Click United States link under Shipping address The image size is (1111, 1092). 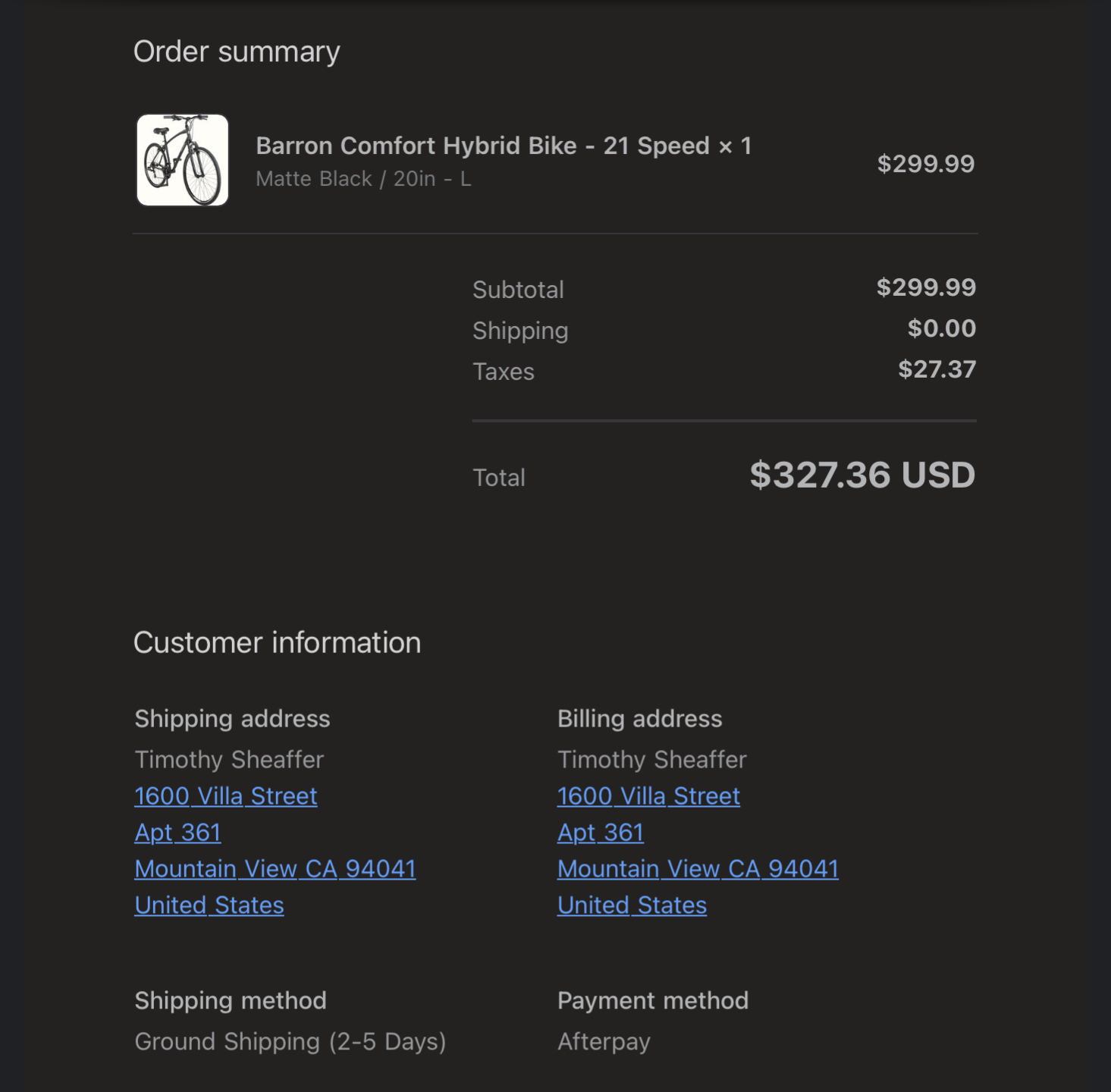click(209, 905)
